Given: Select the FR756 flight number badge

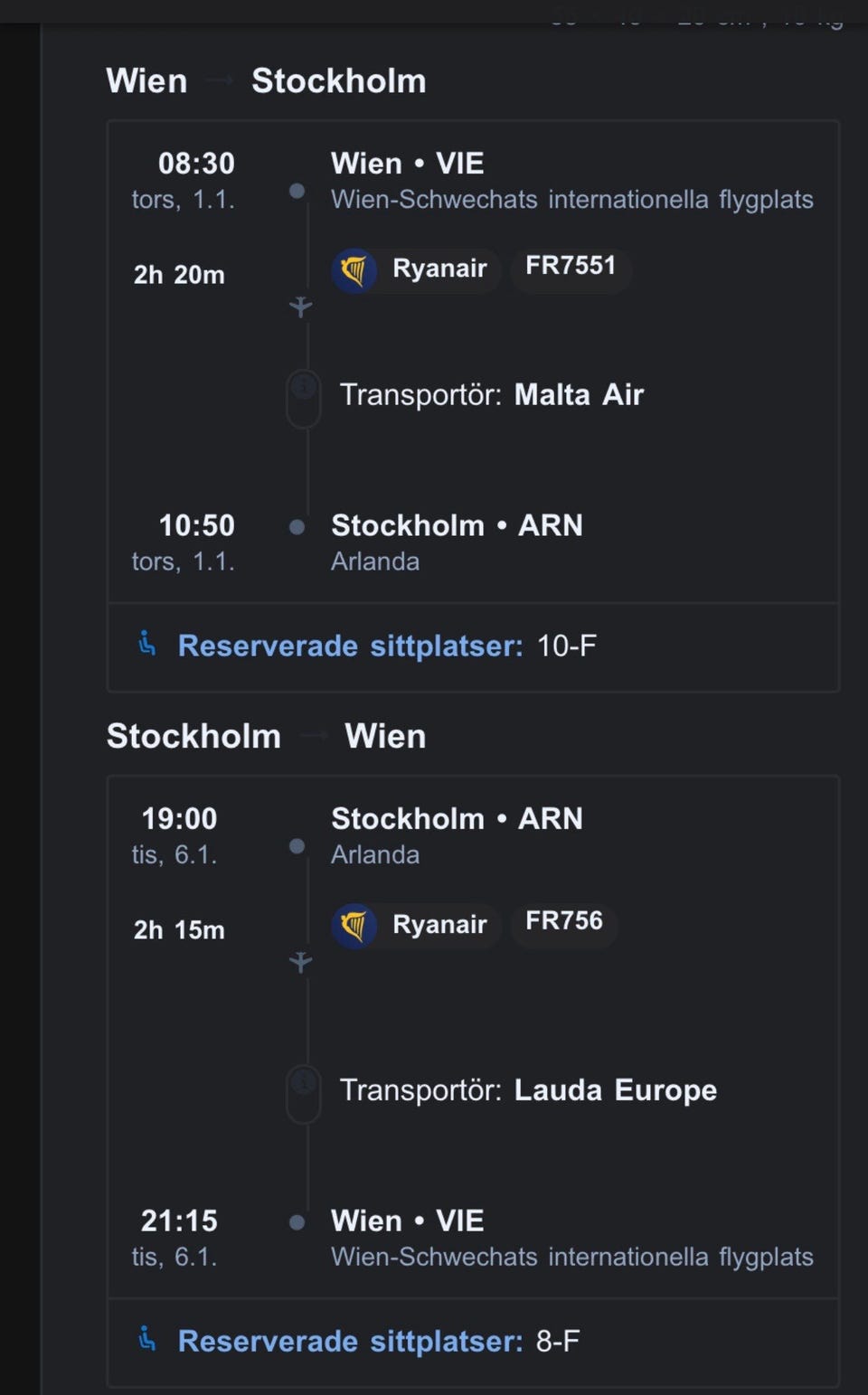Looking at the screenshot, I should [x=564, y=922].
